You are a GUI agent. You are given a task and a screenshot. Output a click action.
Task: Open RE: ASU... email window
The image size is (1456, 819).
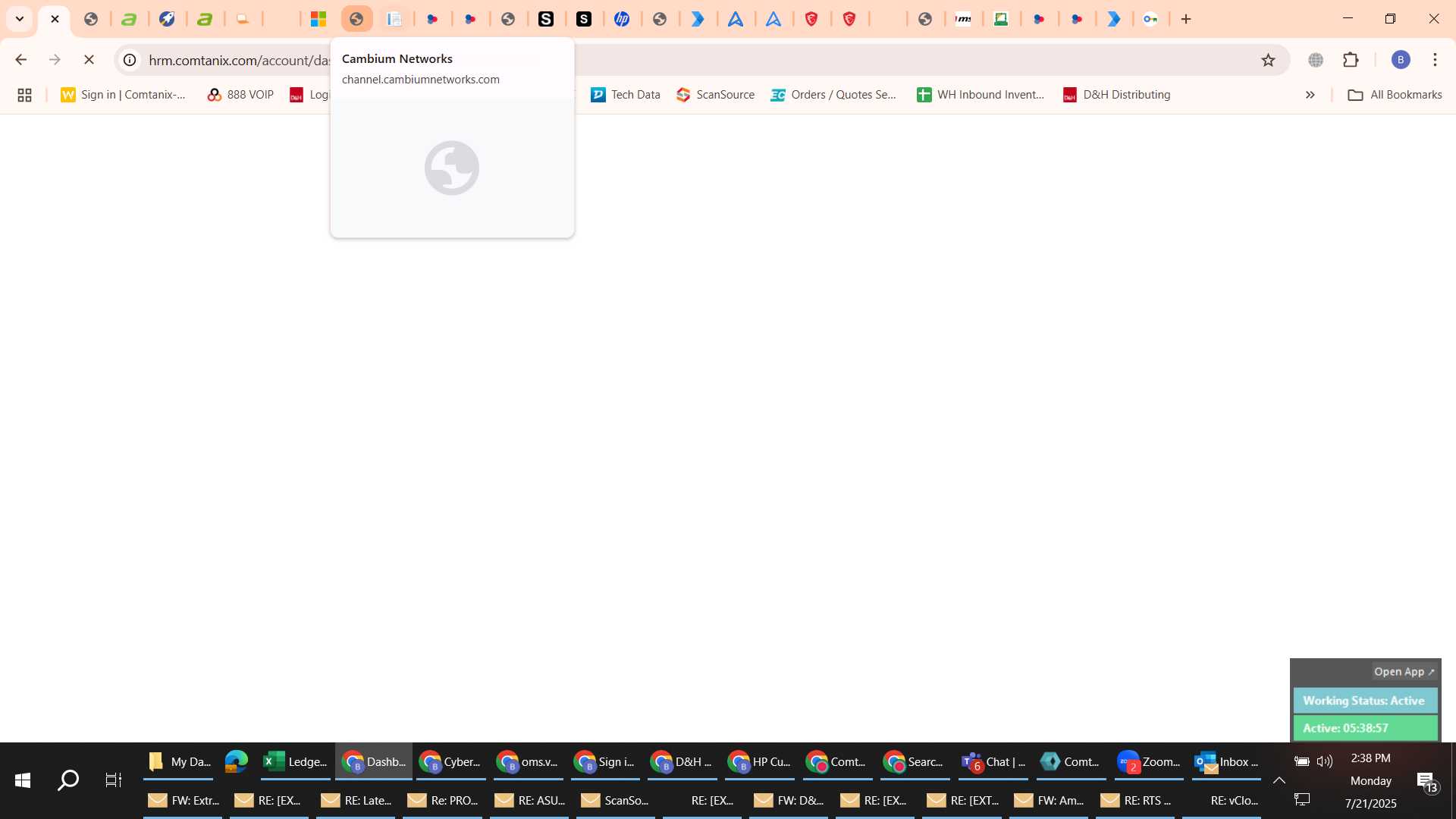coord(529,801)
